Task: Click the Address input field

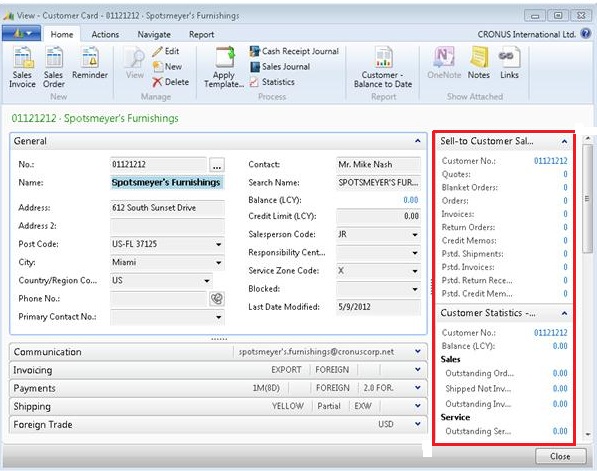Action: point(167,208)
